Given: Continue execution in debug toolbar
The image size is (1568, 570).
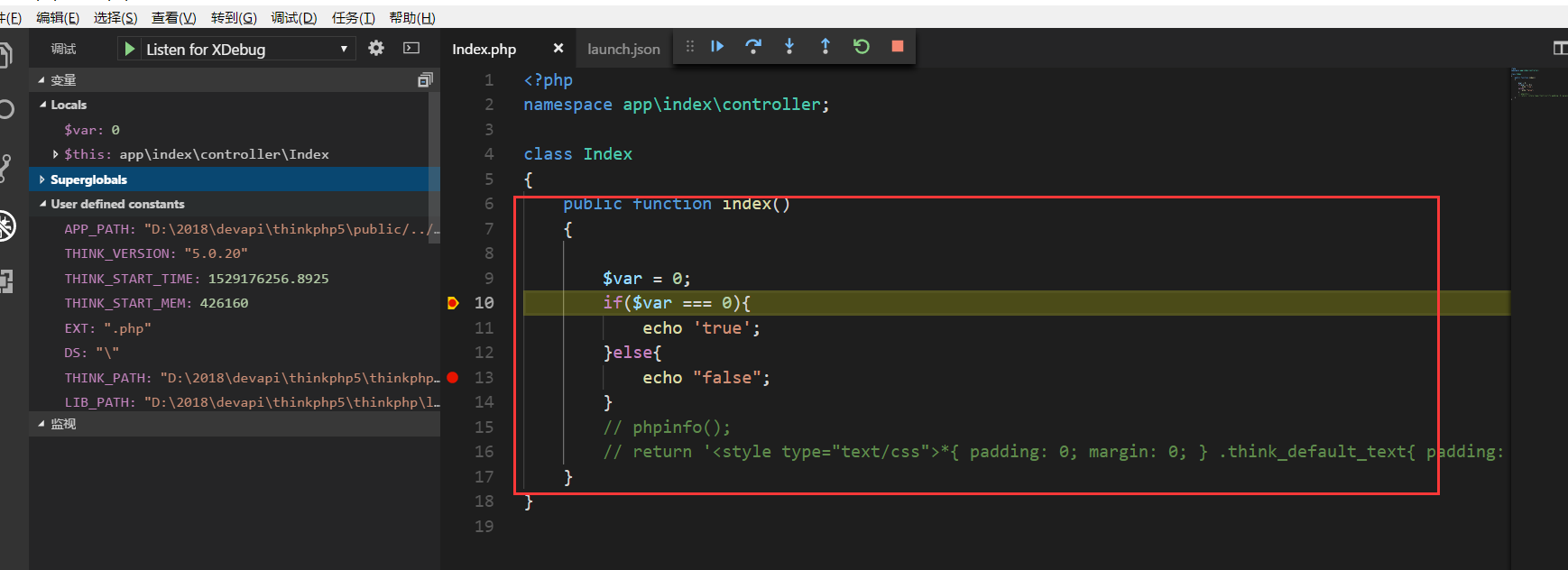Looking at the screenshot, I should (x=717, y=46).
